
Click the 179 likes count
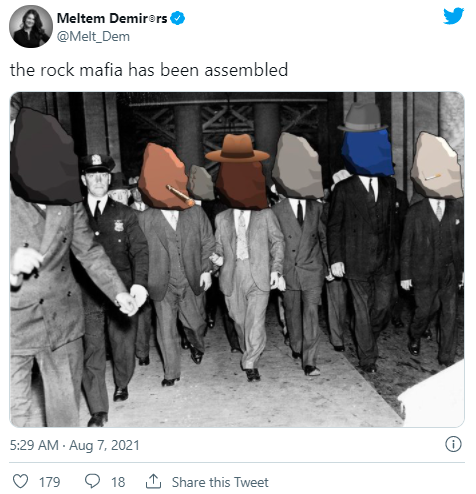pos(50,482)
